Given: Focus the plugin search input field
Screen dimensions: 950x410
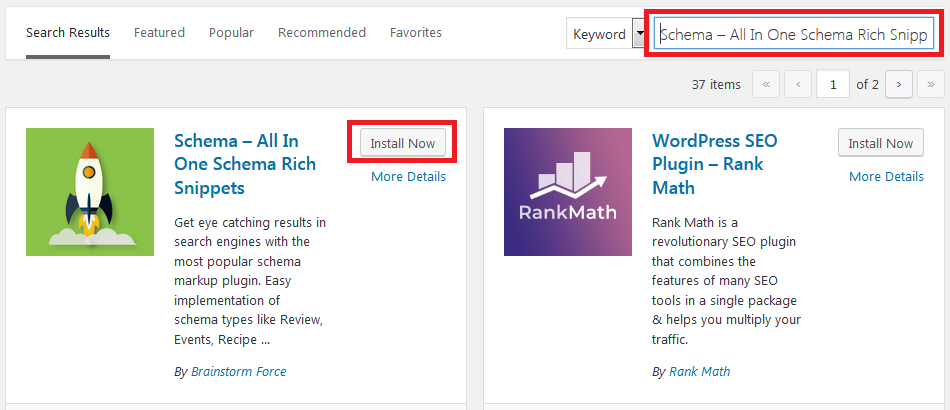Looking at the screenshot, I should pos(794,35).
